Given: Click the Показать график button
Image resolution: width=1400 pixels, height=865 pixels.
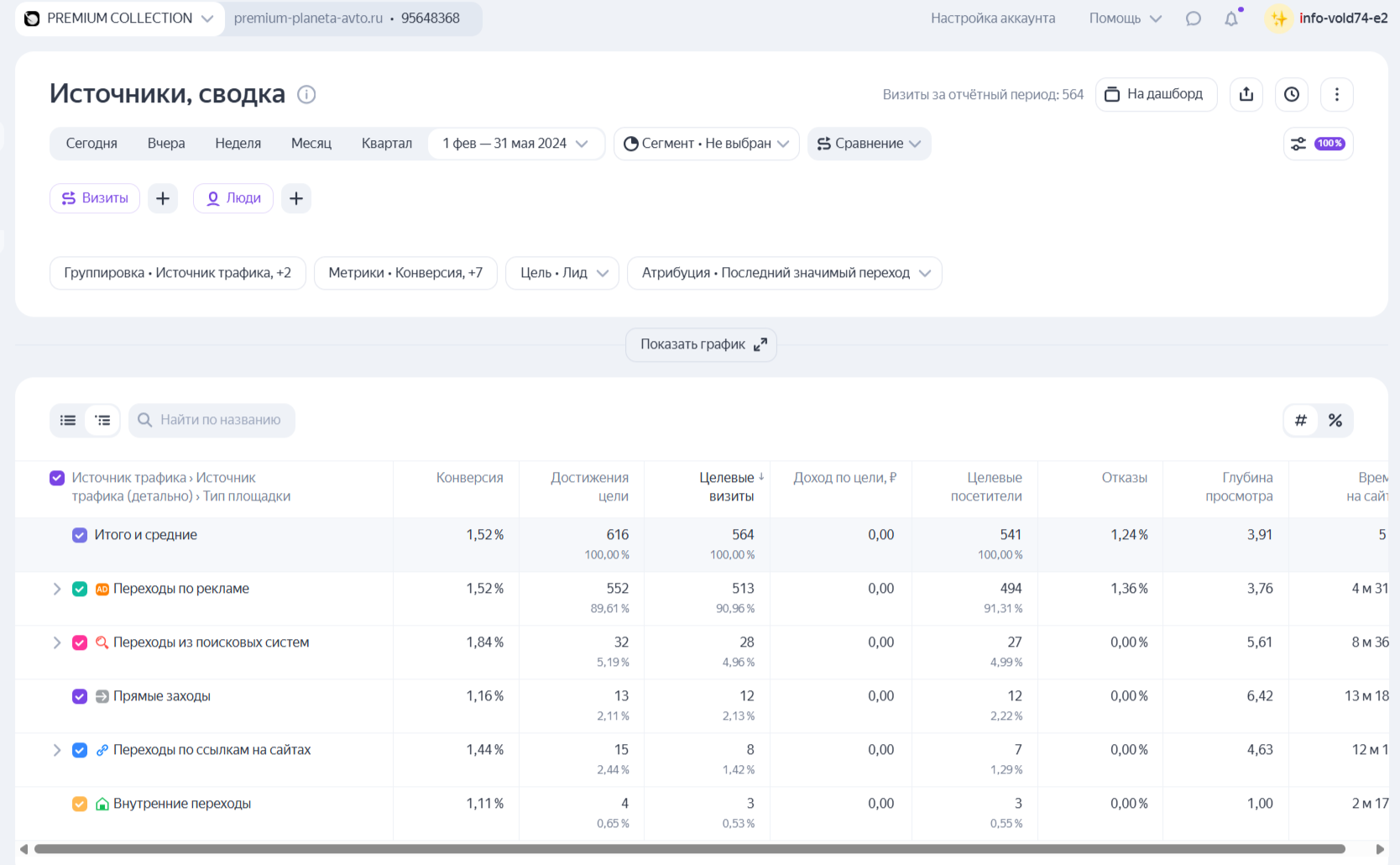Looking at the screenshot, I should click(701, 344).
